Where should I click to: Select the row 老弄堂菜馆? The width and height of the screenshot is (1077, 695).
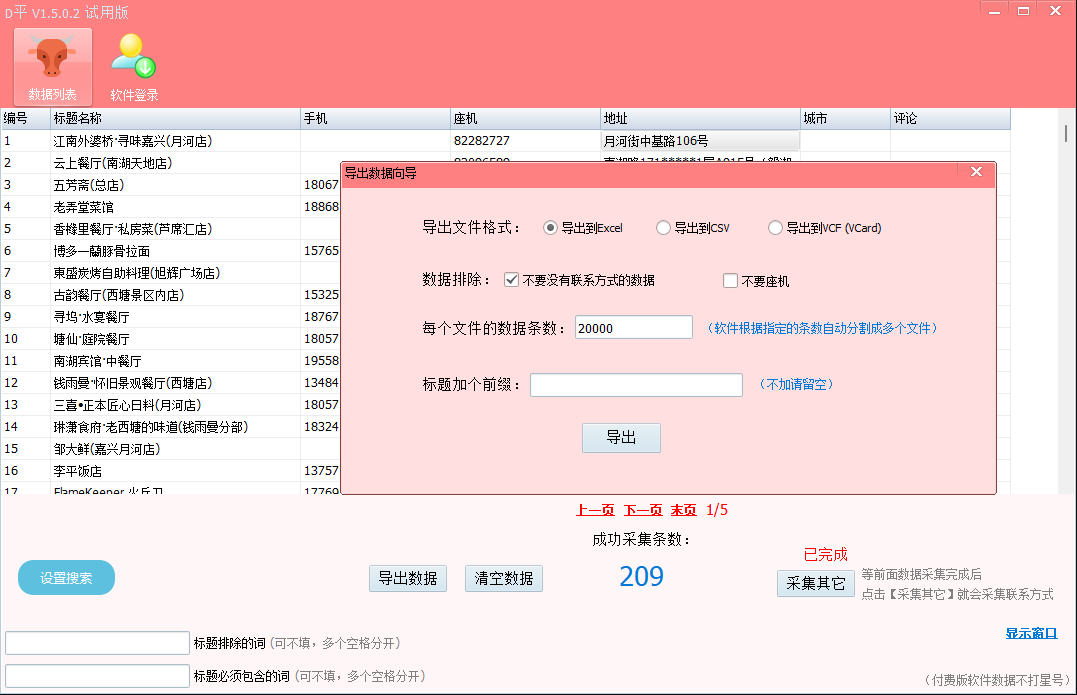[x=171, y=207]
